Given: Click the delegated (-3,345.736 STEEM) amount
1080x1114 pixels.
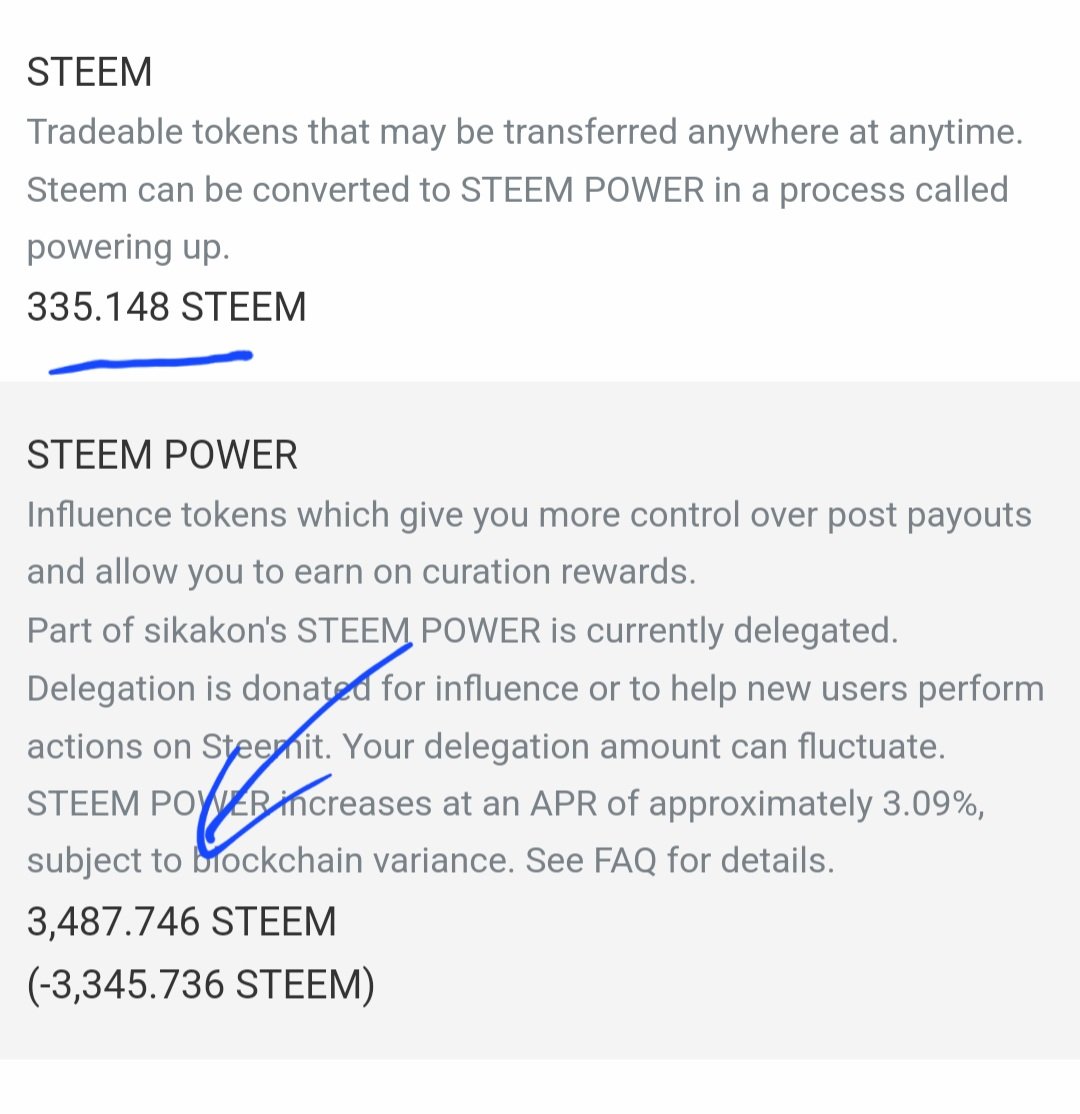Looking at the screenshot, I should pos(201,985).
